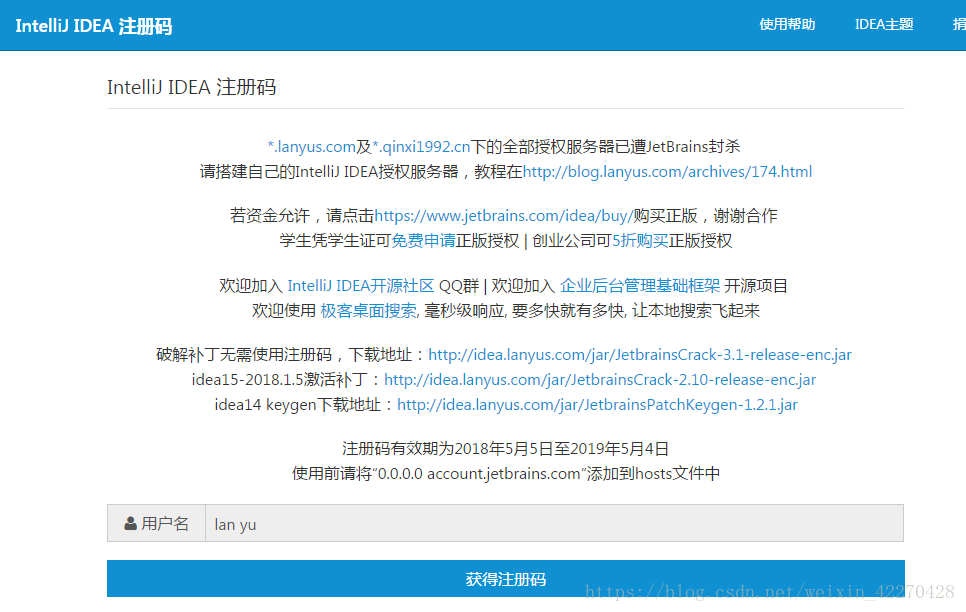Screen dimensions: 966x612
Task: Click the 获得注册码 button
Action: click(506, 579)
